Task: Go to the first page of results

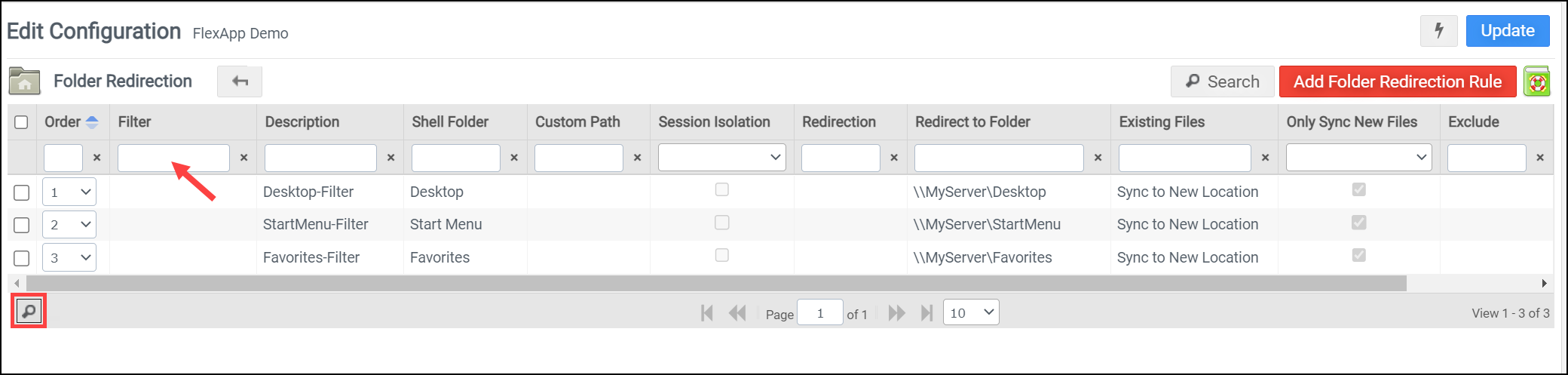Action: 706,313
